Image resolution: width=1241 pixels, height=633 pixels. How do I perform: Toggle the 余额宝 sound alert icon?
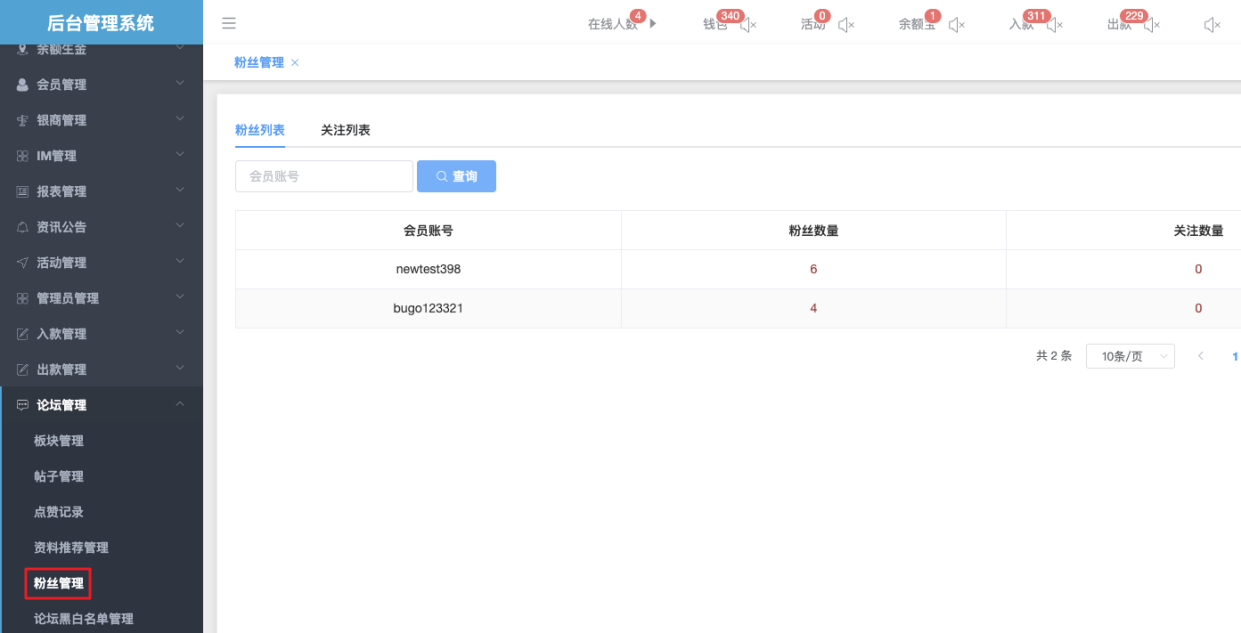point(957,25)
